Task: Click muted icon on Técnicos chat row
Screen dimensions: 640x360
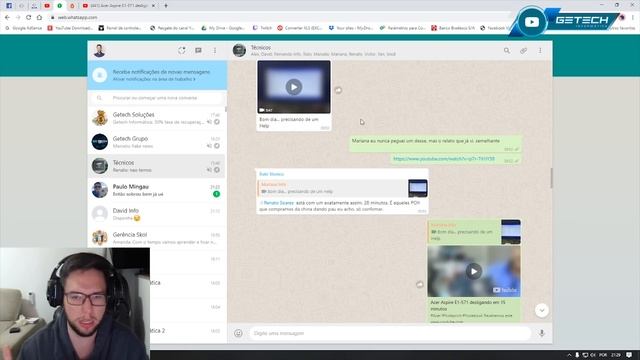Action: coord(209,170)
